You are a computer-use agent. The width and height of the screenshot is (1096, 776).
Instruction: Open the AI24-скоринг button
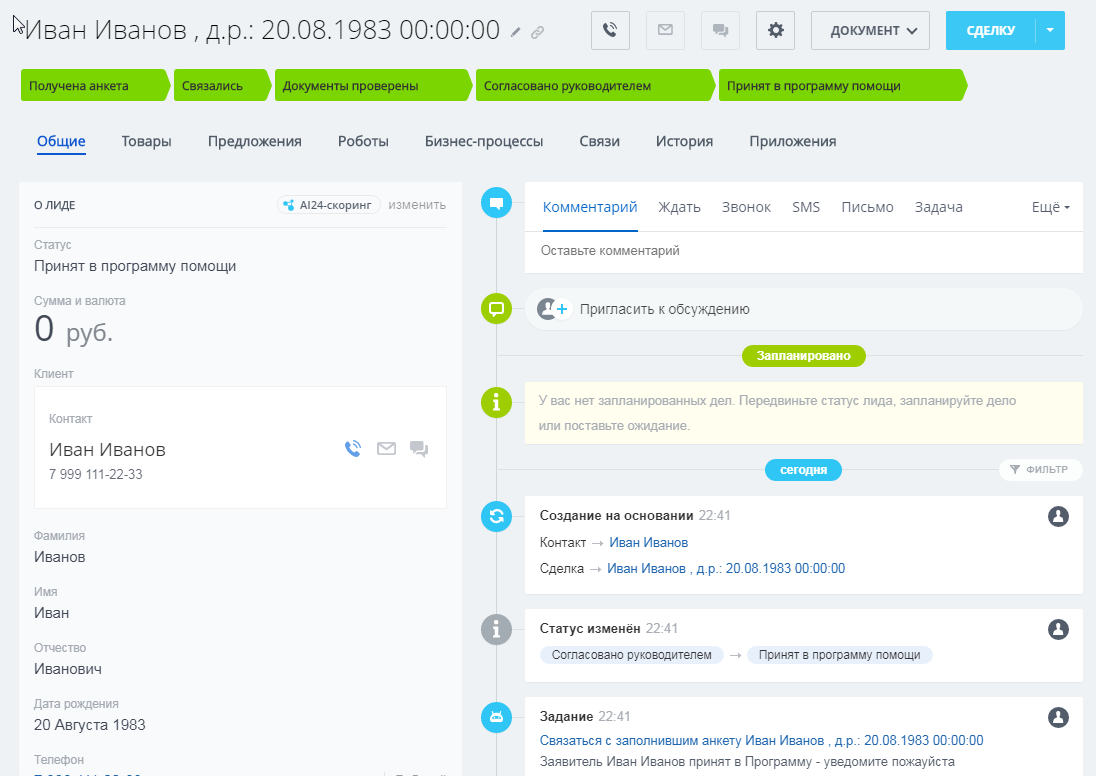329,205
